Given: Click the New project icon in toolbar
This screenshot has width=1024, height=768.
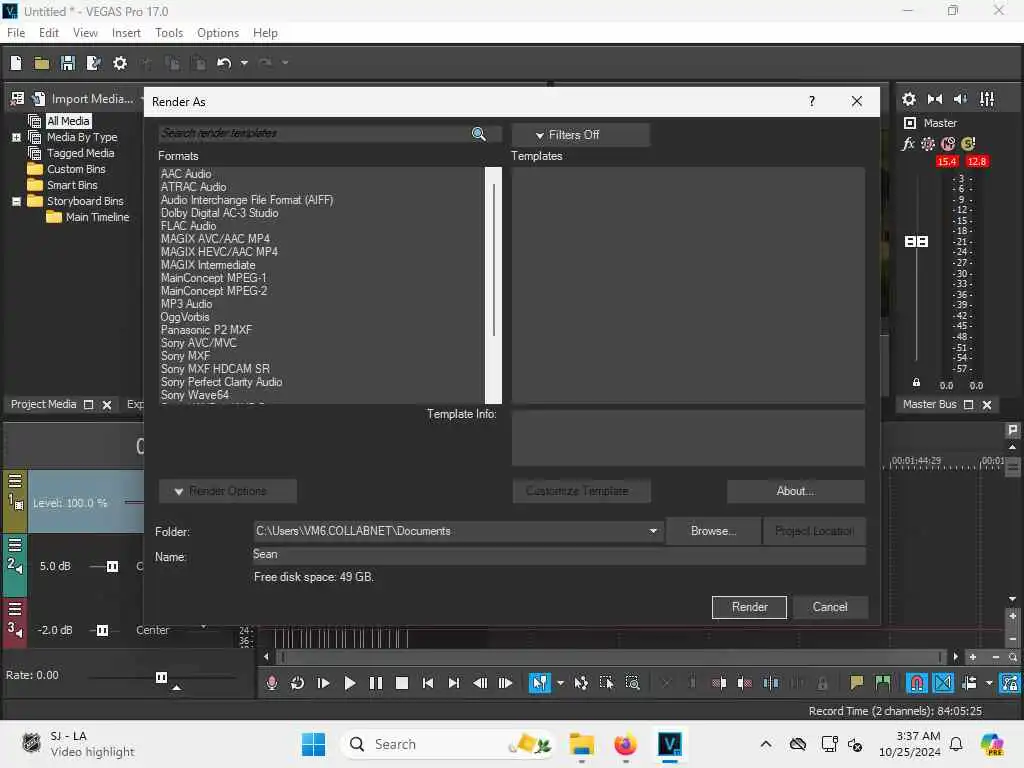Looking at the screenshot, I should (16, 63).
